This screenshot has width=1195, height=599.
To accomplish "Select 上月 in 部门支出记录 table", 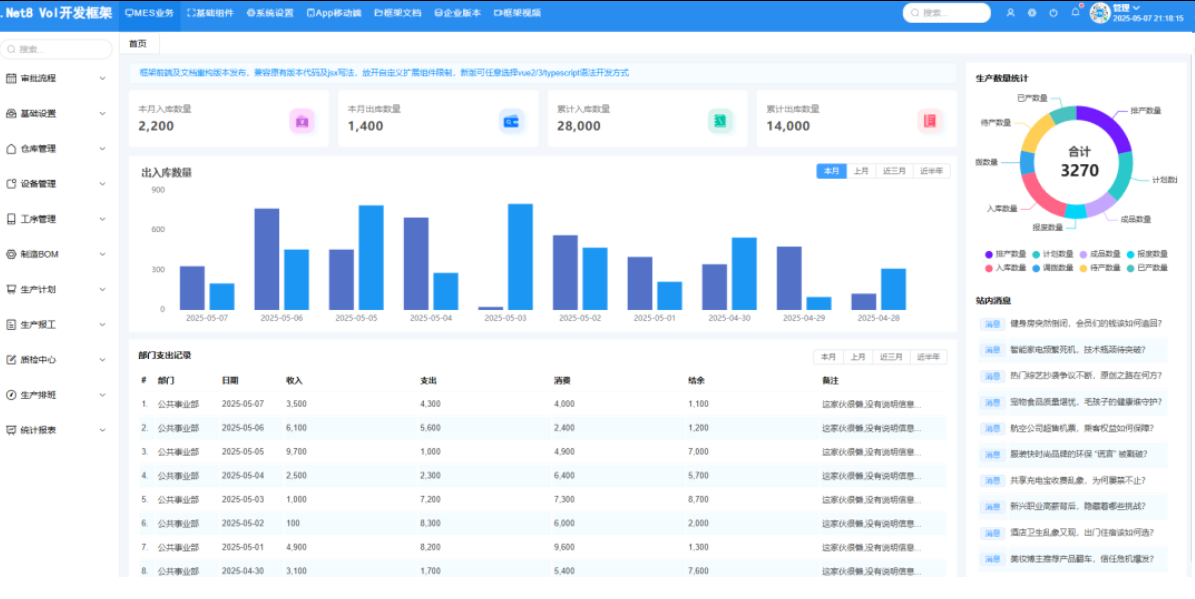I will [x=859, y=357].
